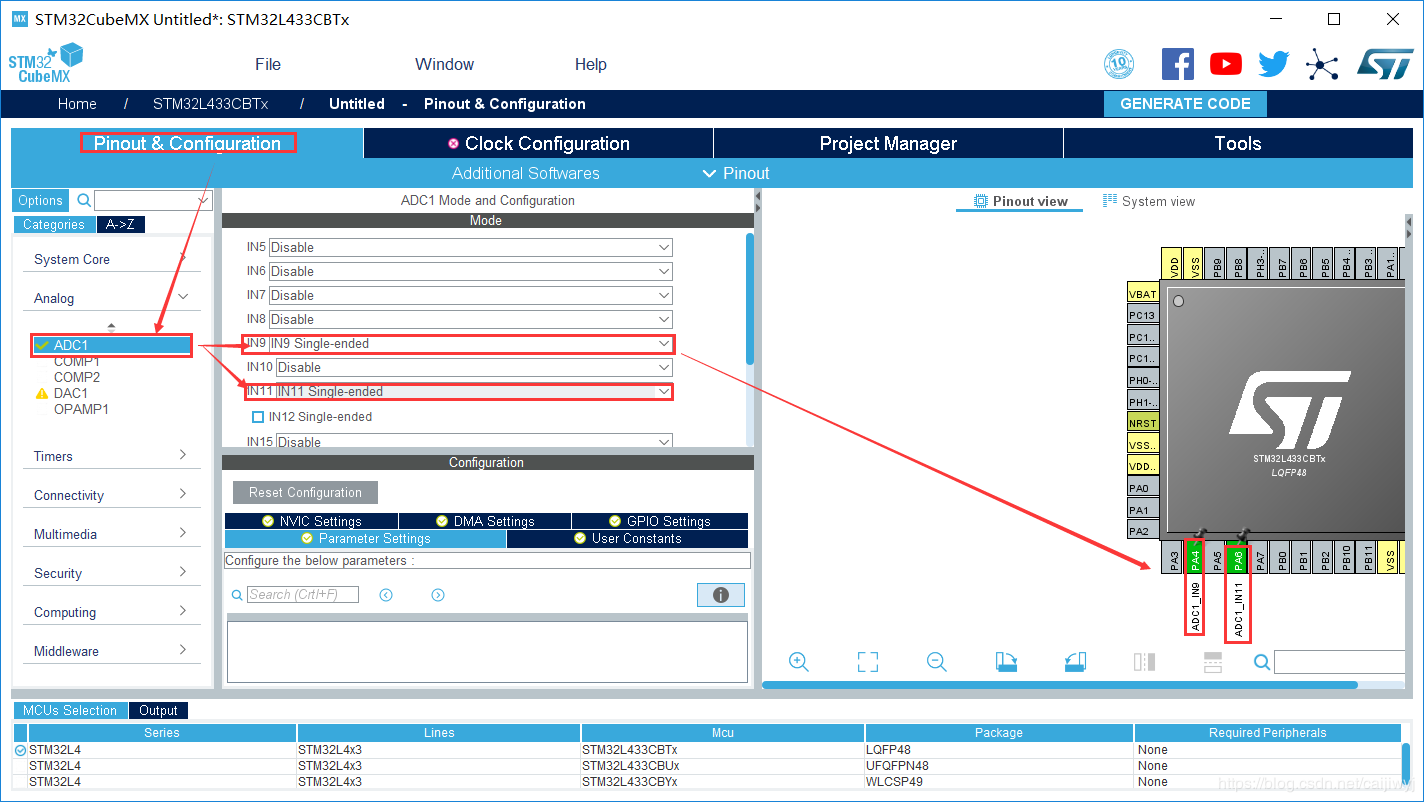This screenshot has height=802, width=1424.
Task: Click the pinout view horizontal scrollbar
Action: 1060,685
